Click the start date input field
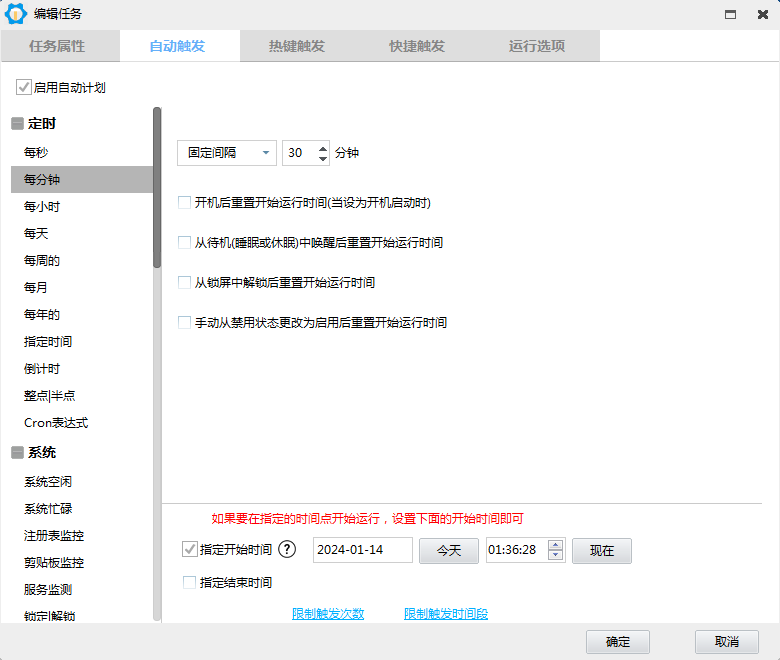 coord(362,550)
